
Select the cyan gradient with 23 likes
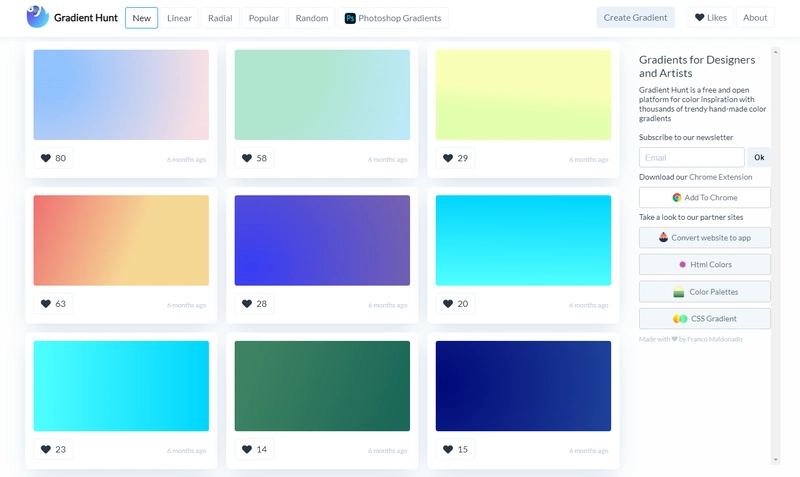coord(121,386)
